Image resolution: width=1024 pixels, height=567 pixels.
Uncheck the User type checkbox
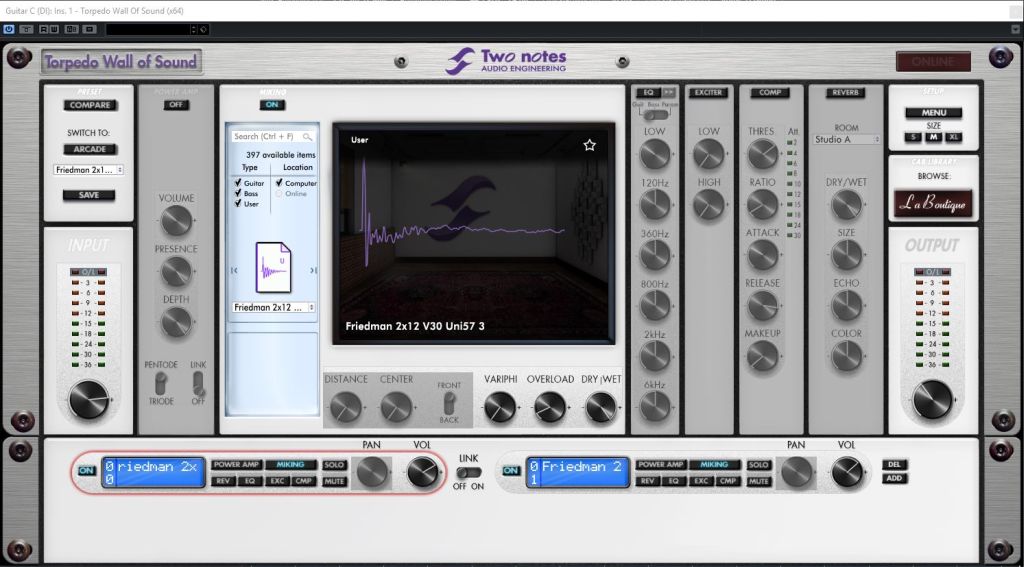pyautogui.click(x=238, y=203)
